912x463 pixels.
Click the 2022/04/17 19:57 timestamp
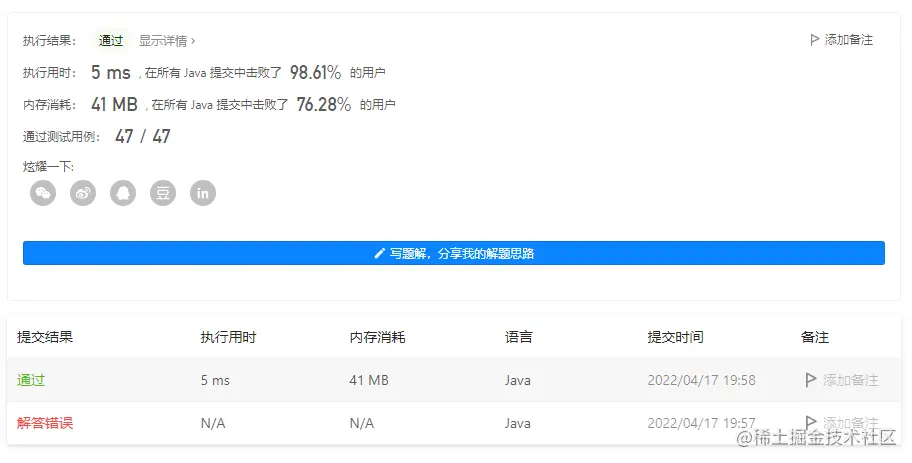701,423
